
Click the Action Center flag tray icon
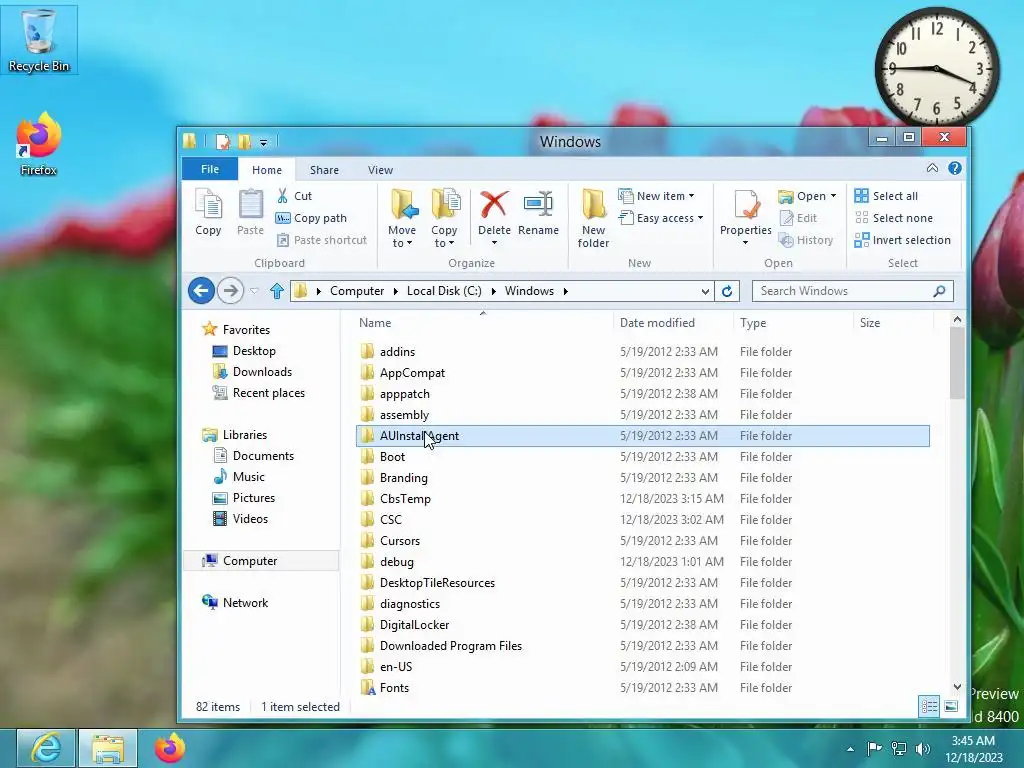[874, 749]
